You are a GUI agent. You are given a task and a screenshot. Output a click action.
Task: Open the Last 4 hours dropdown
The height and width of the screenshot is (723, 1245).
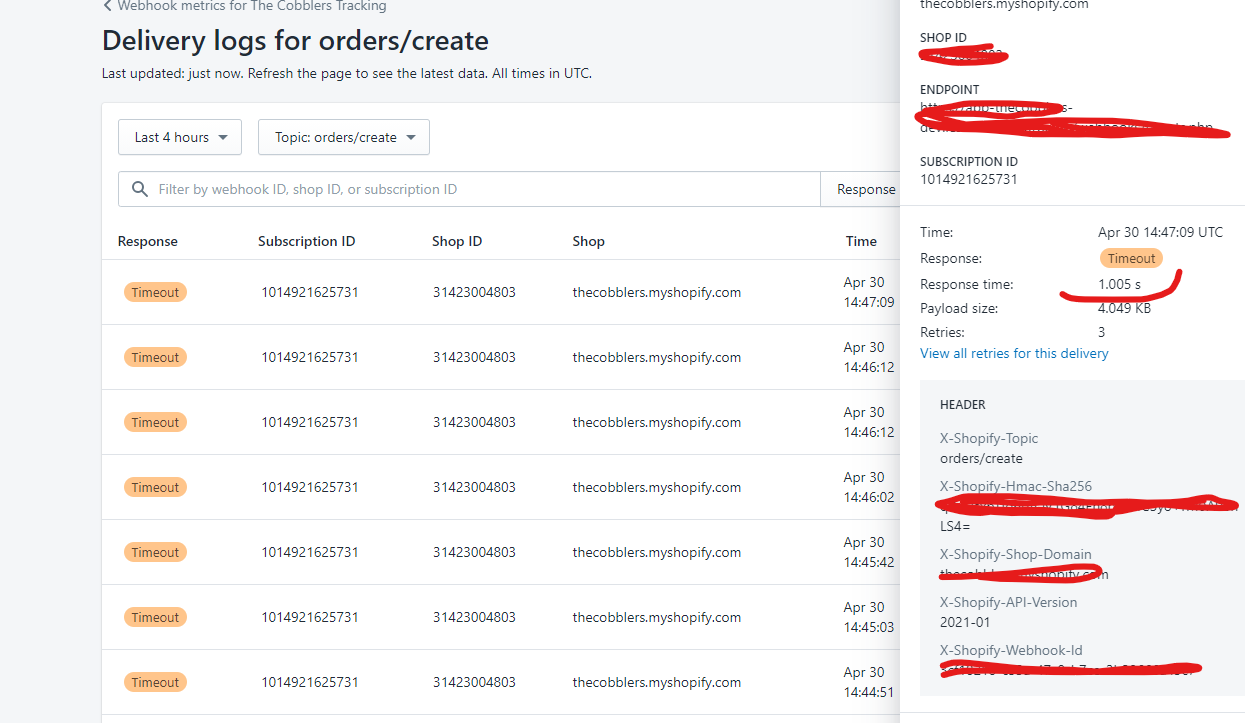(180, 137)
